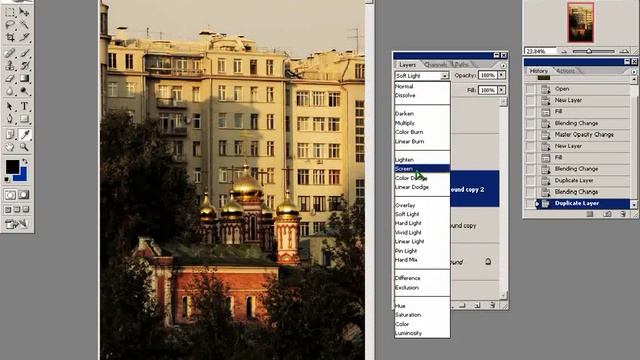
Task: Set history brush source beside Open state
Action: coord(530,89)
